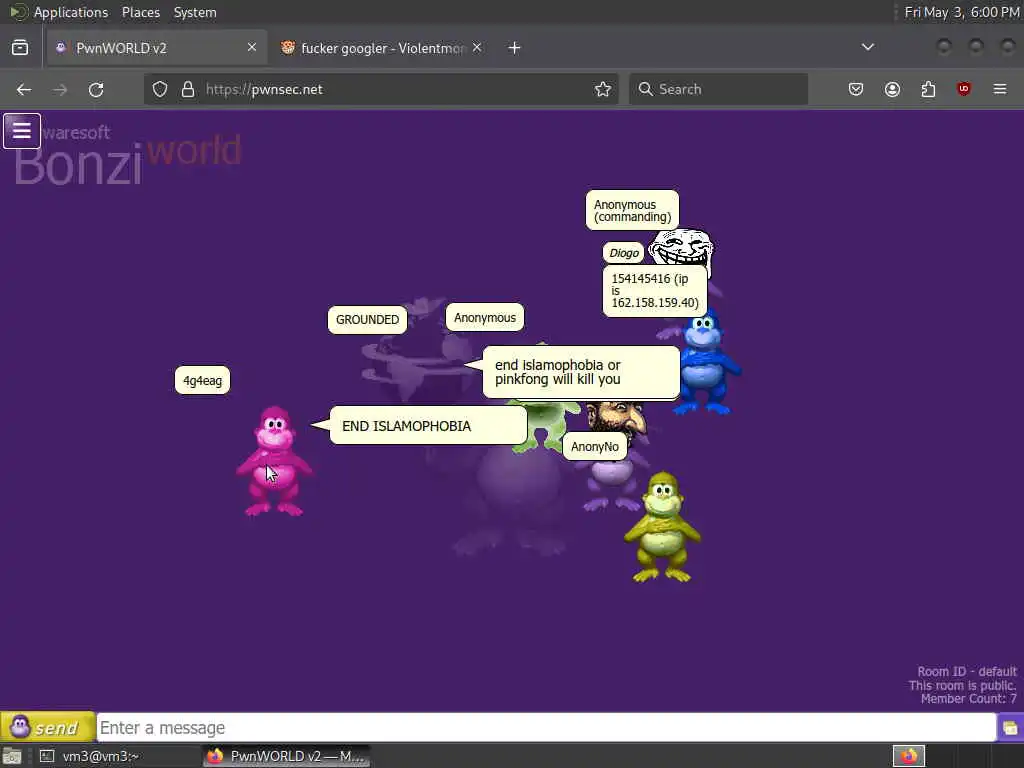1024x768 pixels.
Task: Bookmark this page with the star
Action: pos(603,89)
